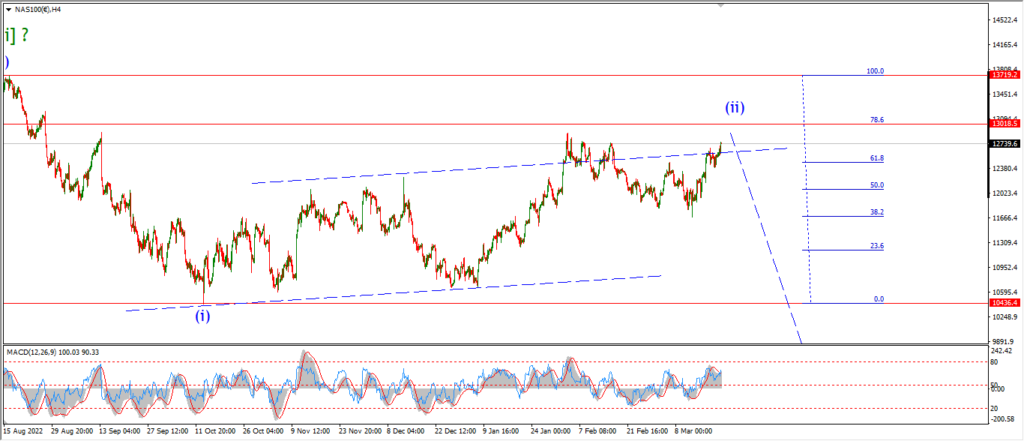Image resolution: width=1024 pixels, height=441 pixels.
Task: Click the Fibonacci 100.0 level label
Action: pos(875,71)
